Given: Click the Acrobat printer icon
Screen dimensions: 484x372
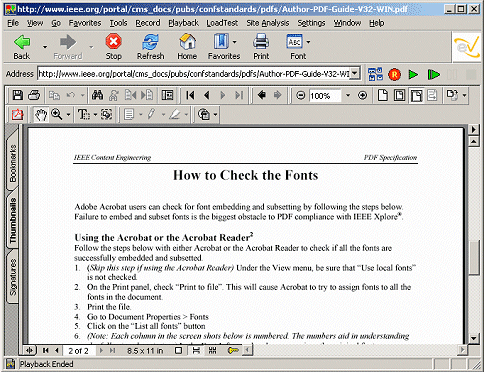Looking at the screenshot, I should point(34,96).
